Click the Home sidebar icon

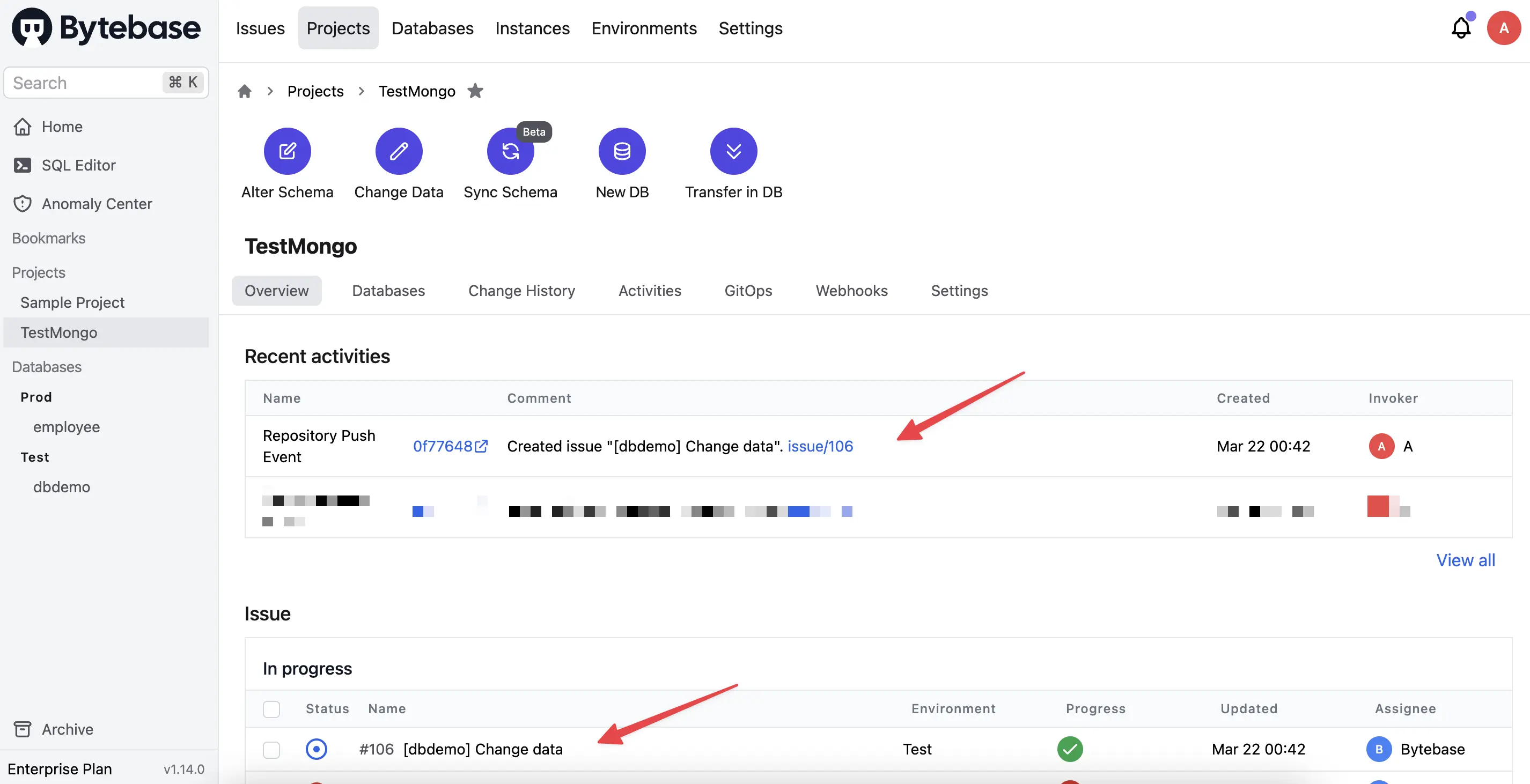pos(23,127)
